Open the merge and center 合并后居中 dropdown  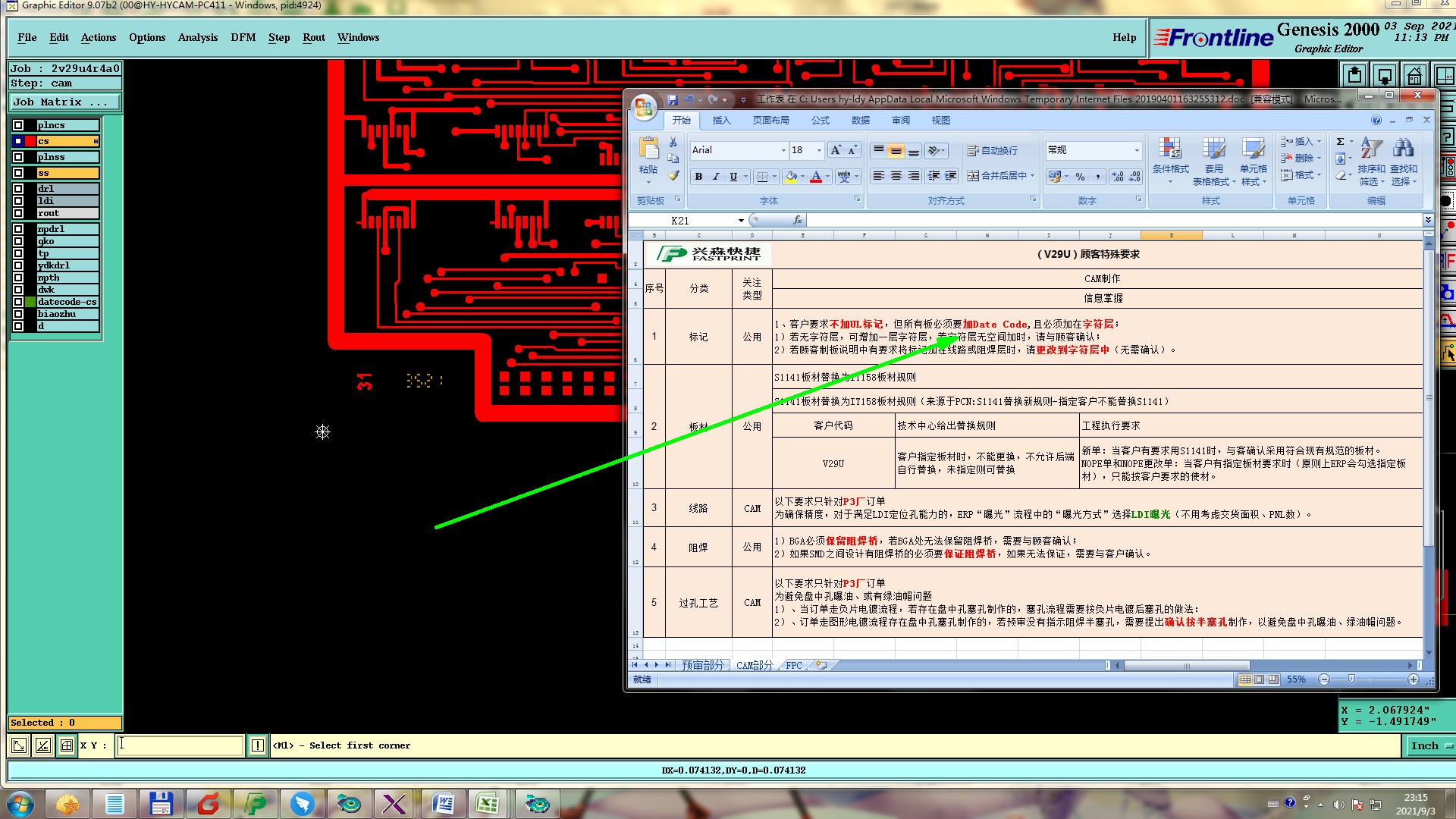tap(1032, 176)
